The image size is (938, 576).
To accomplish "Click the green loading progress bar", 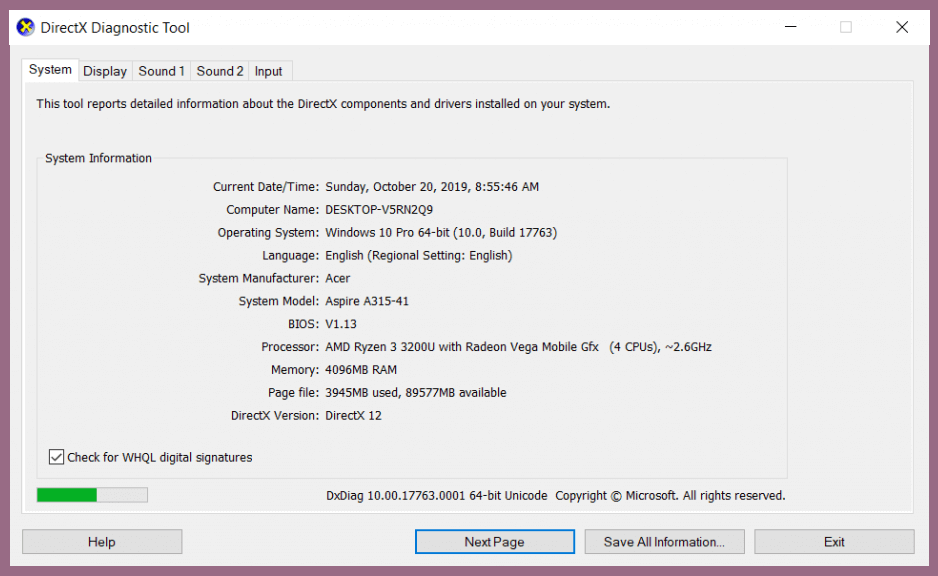I will coord(91,495).
